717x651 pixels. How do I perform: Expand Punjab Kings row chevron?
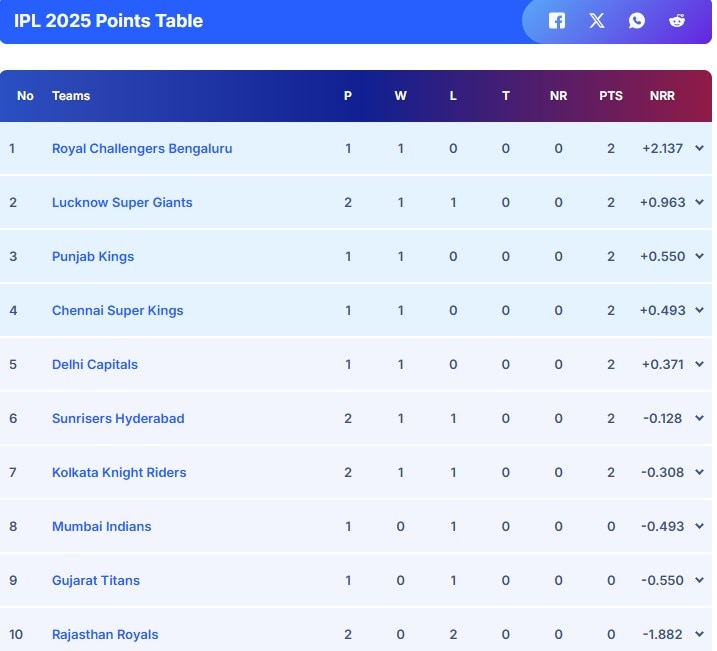699,256
